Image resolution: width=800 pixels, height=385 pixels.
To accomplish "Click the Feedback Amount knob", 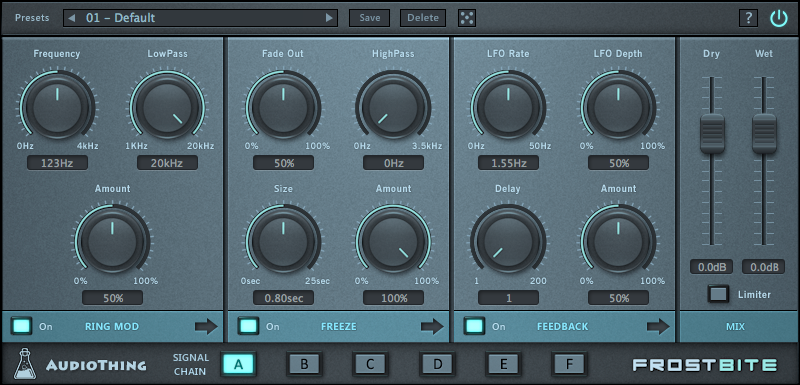I will pos(618,242).
